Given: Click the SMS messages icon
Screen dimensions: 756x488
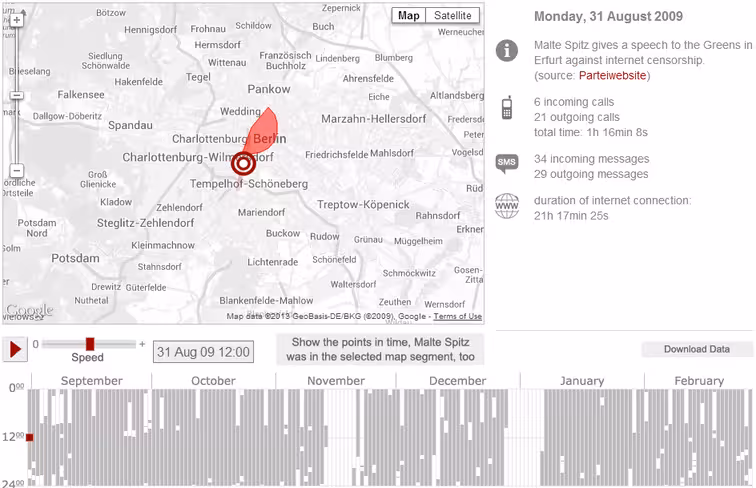Looking at the screenshot, I should 507,163.
